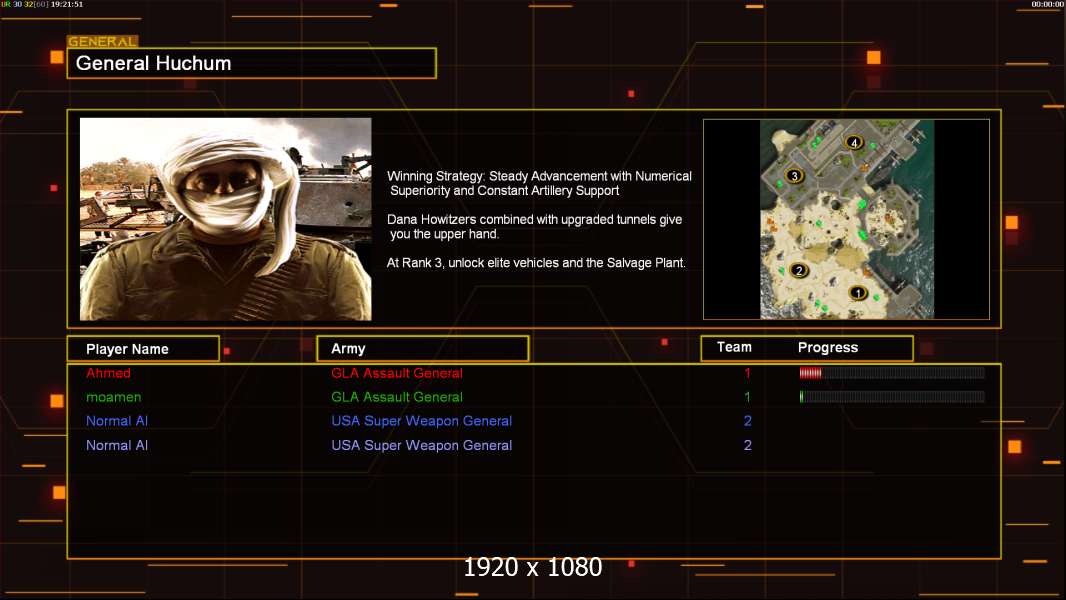Click the General Huchum name field
This screenshot has width=1066, height=600.
coord(252,63)
